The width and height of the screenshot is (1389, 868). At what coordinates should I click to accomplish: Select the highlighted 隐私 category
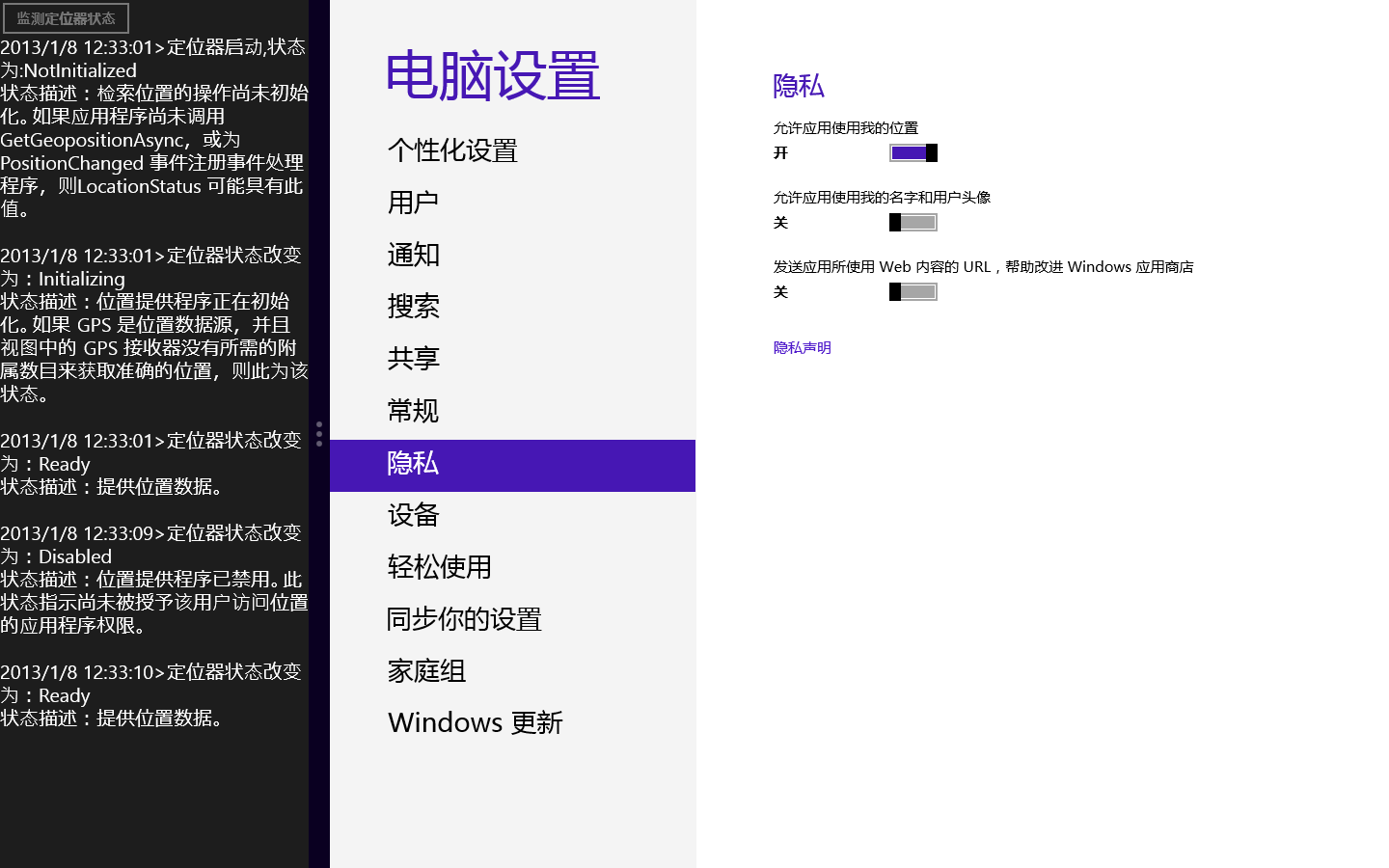coord(512,465)
